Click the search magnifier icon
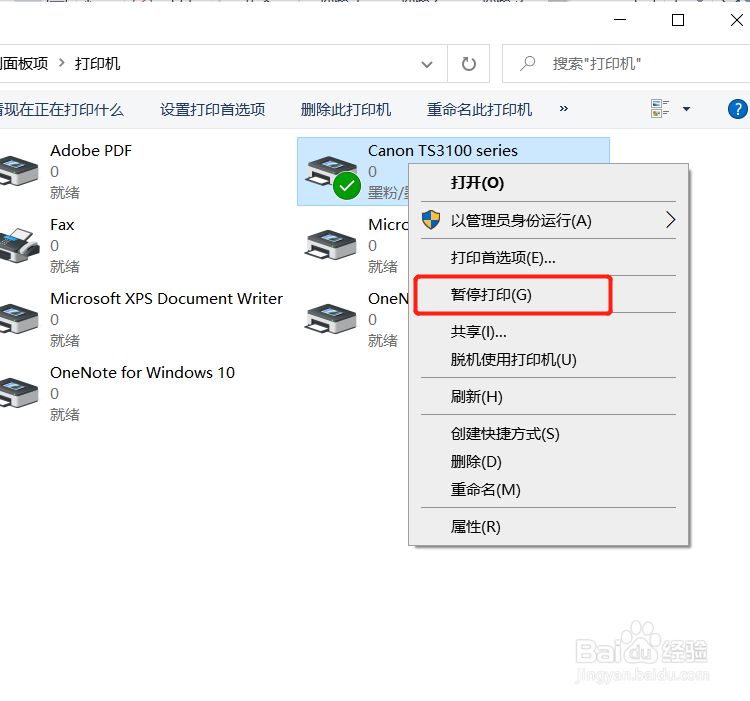This screenshot has height=701, width=750. click(x=528, y=63)
